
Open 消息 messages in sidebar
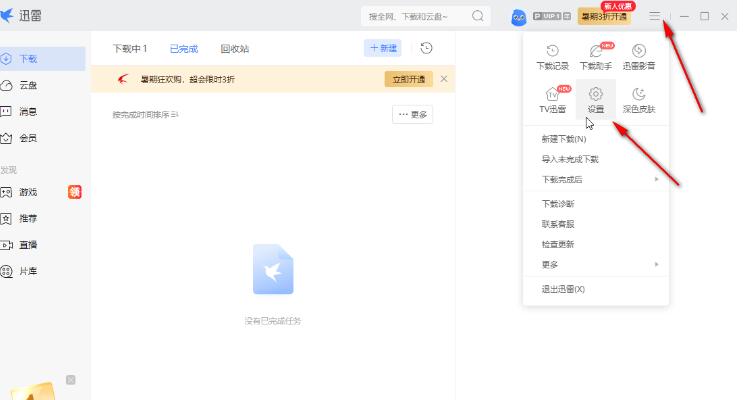click(x=43, y=112)
